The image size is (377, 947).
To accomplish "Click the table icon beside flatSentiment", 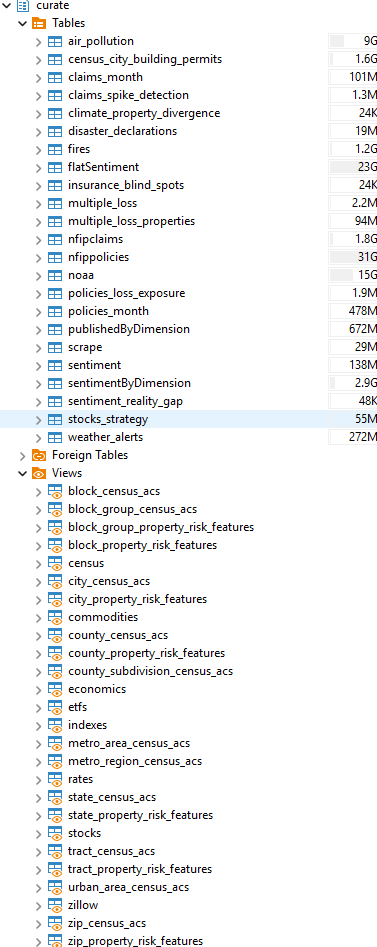I will (55, 167).
